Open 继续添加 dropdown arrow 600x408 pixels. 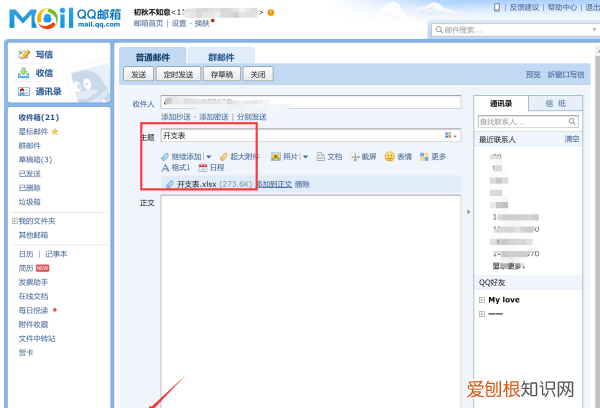click(209, 157)
